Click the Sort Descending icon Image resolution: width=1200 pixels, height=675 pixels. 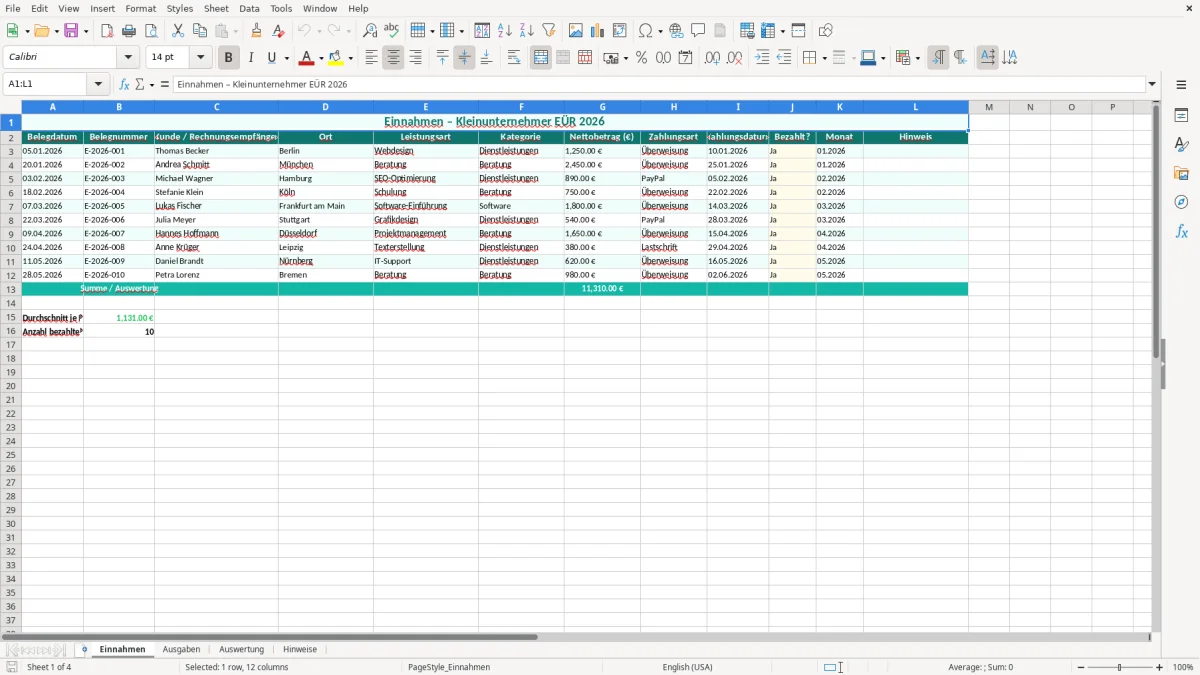[x=527, y=31]
